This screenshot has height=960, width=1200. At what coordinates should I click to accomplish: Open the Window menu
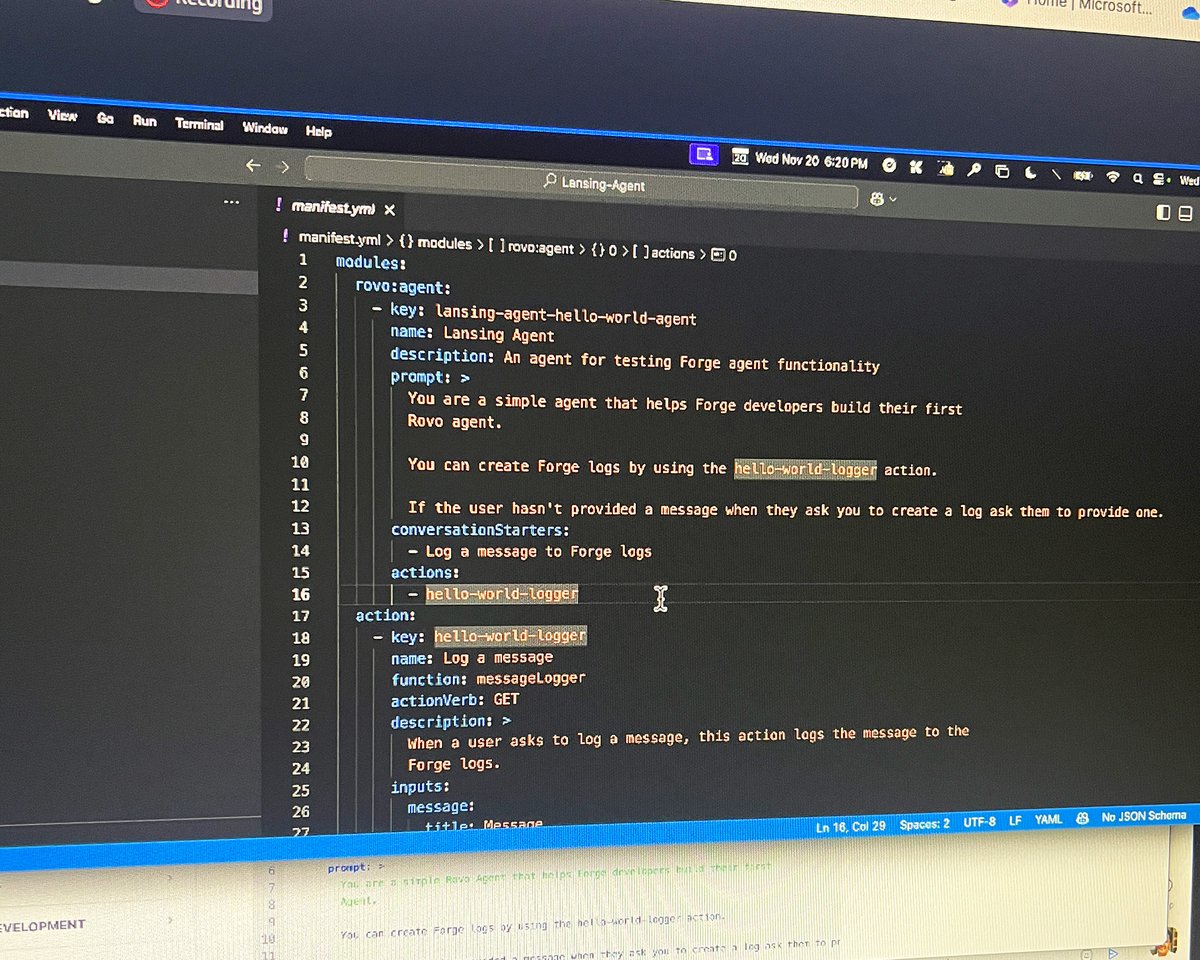265,128
